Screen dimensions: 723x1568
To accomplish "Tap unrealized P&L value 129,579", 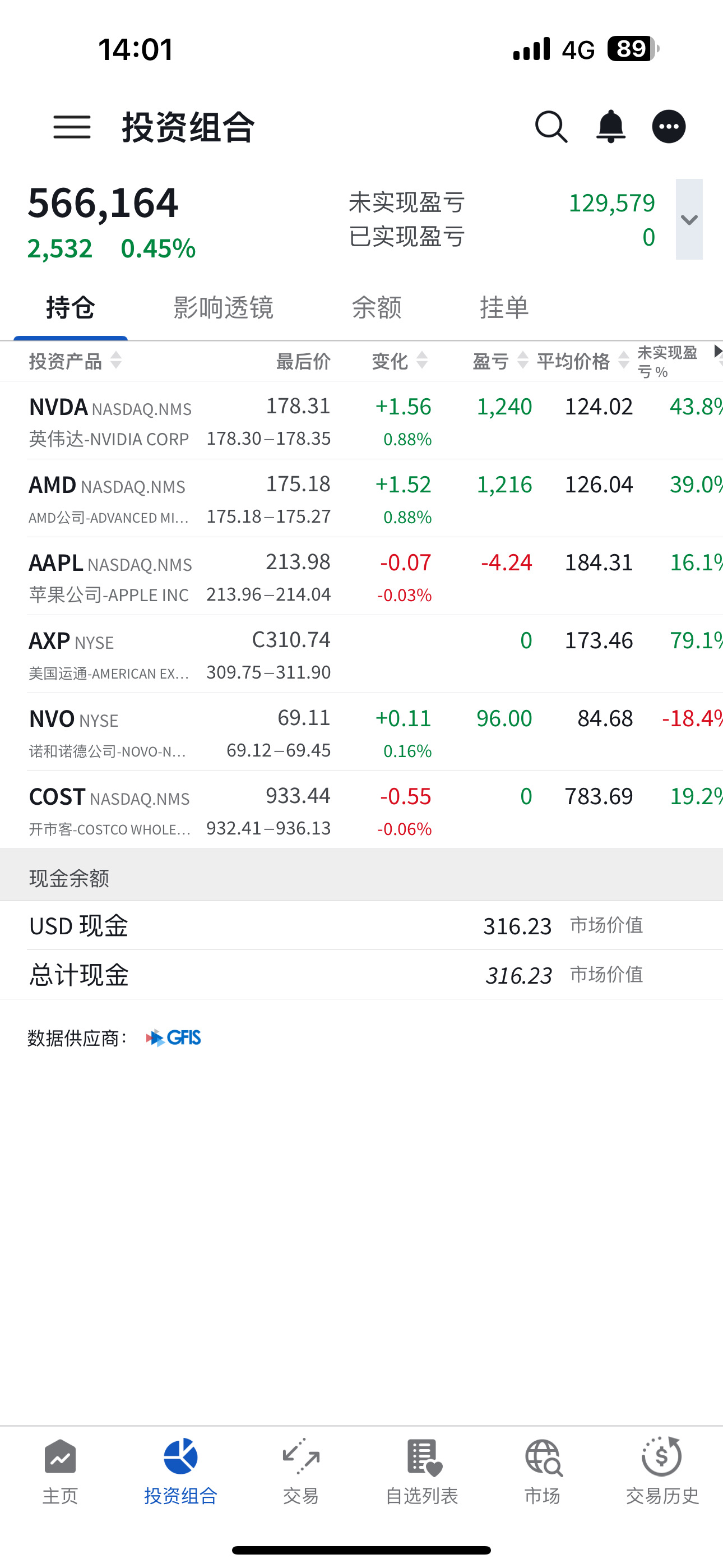I will [x=611, y=202].
